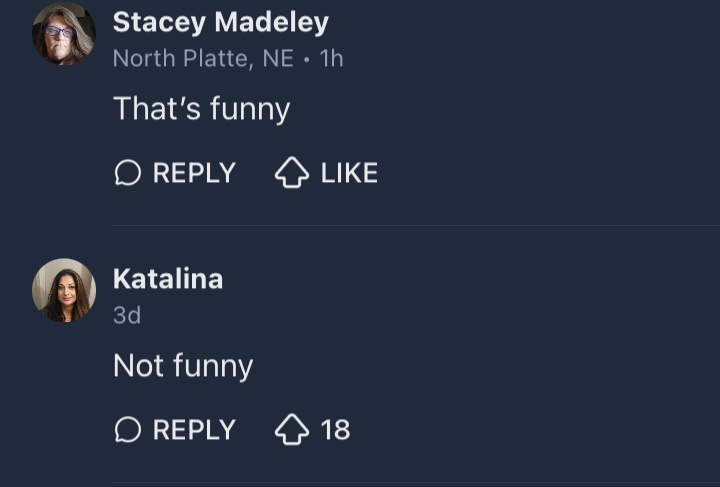
Task: Click the reply bubble icon under Katalina's comment
Action: (x=127, y=430)
